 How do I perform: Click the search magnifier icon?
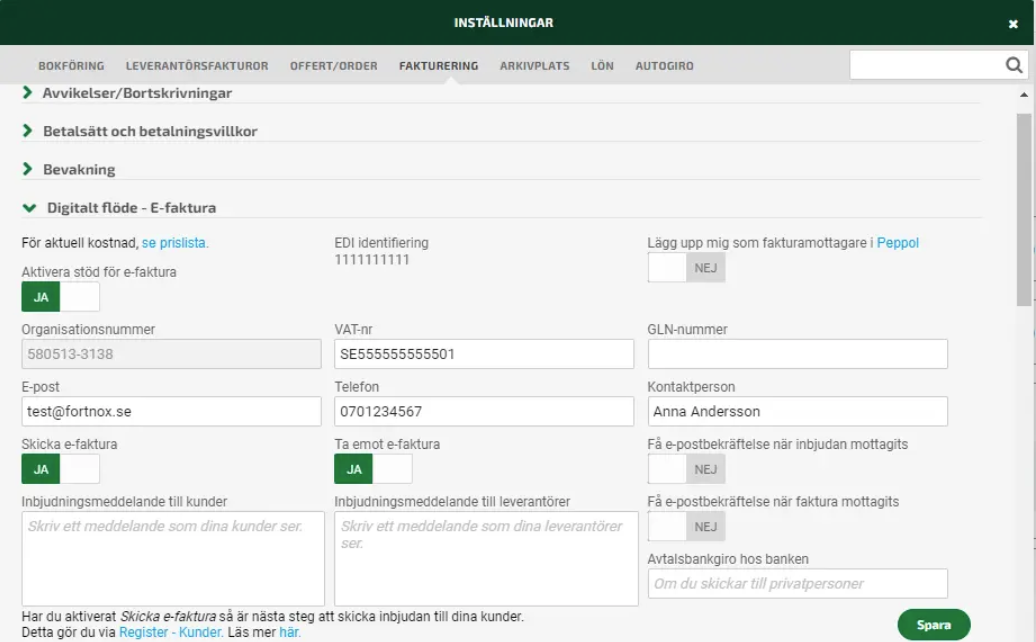coord(1013,66)
